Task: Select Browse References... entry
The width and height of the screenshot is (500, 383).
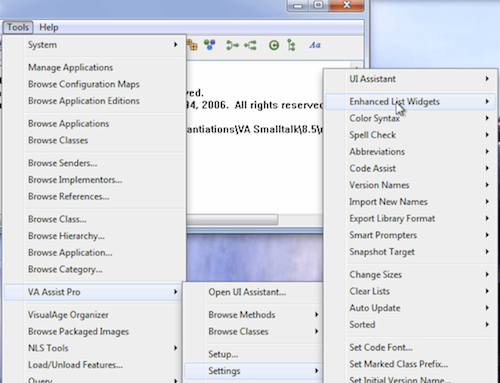Action: [x=94, y=196]
